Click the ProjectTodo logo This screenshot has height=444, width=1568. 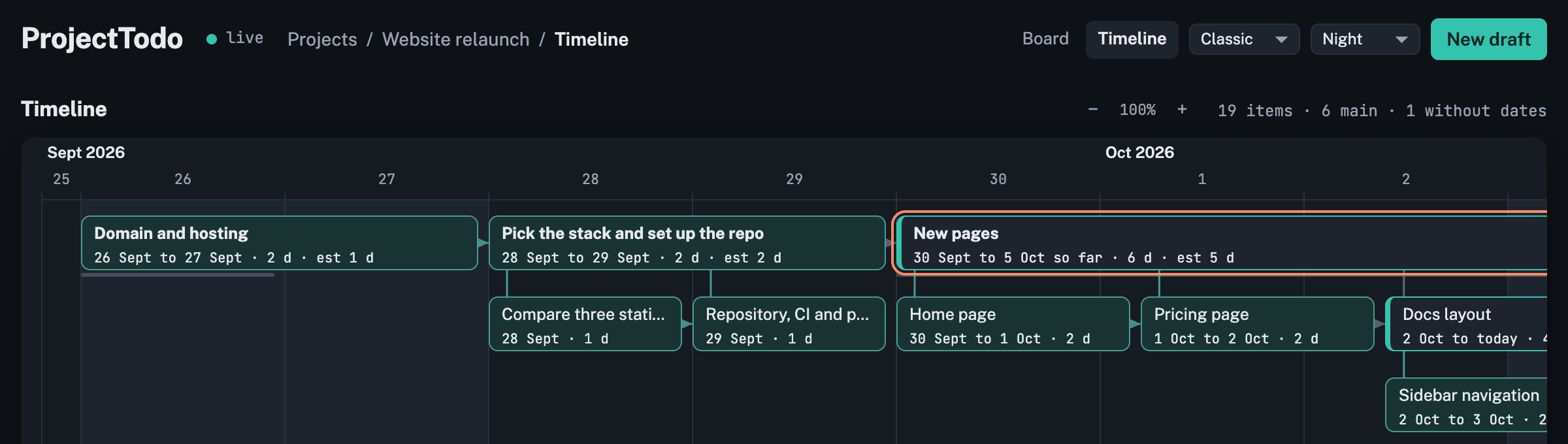point(102,39)
